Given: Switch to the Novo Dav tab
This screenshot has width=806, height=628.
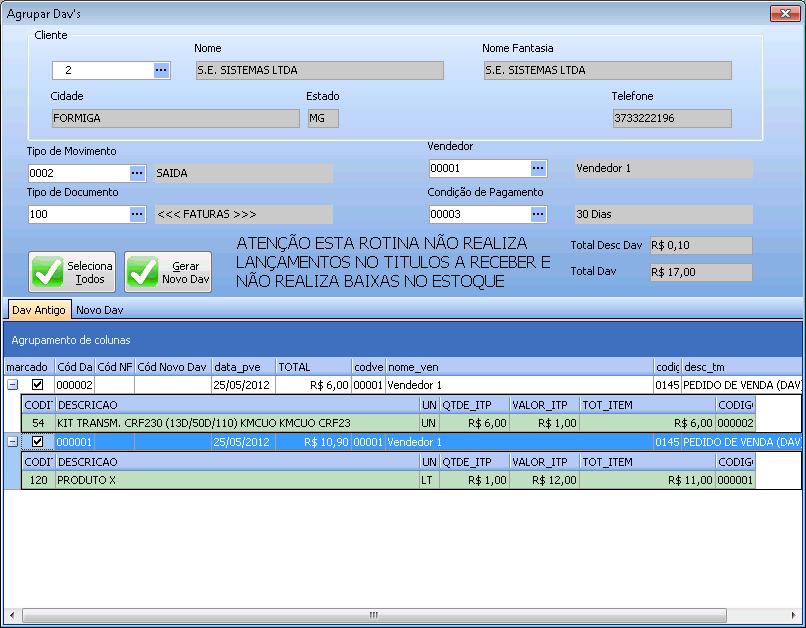Looking at the screenshot, I should coord(100,310).
